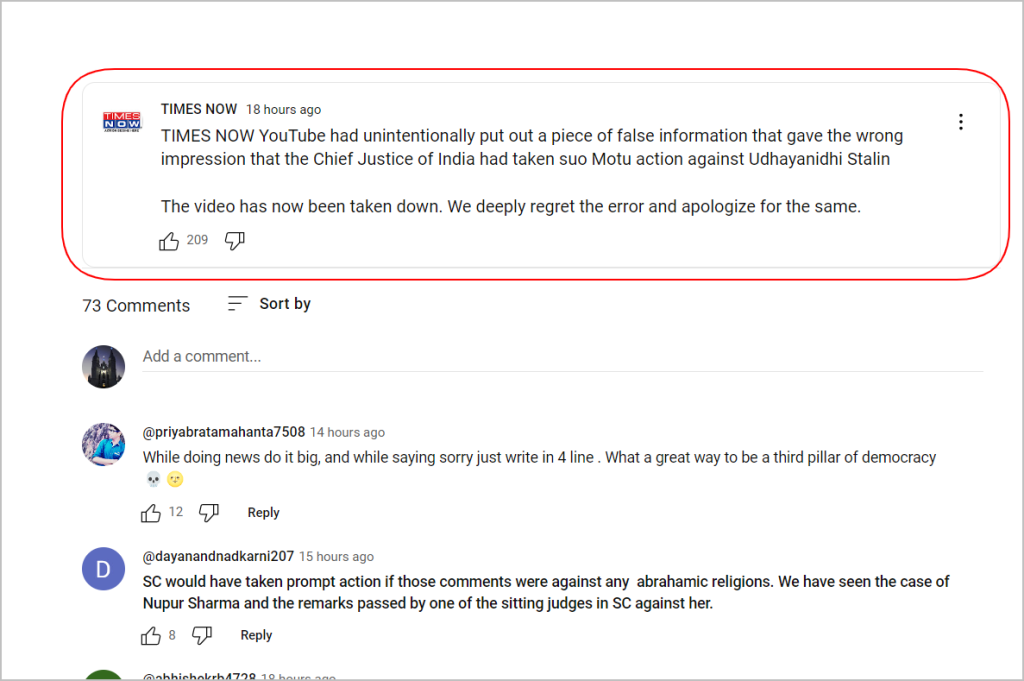Click the '14 hours ago' comment timestamp
Viewport: 1024px width, 681px height.
point(347,432)
